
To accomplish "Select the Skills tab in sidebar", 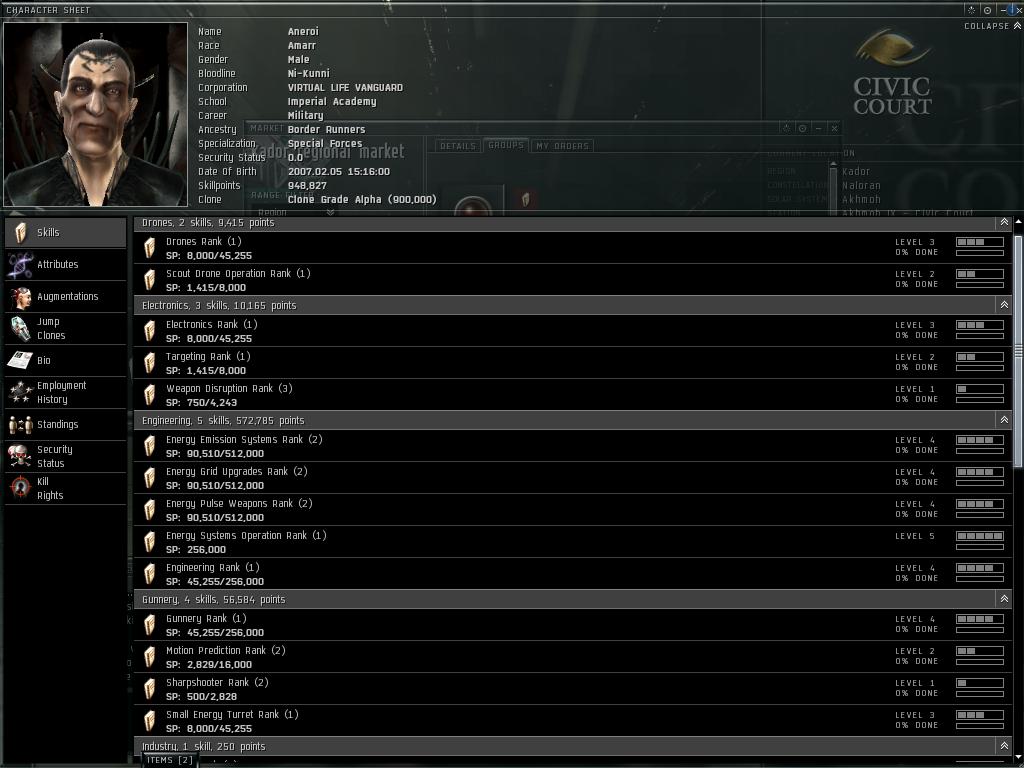I will (x=65, y=232).
